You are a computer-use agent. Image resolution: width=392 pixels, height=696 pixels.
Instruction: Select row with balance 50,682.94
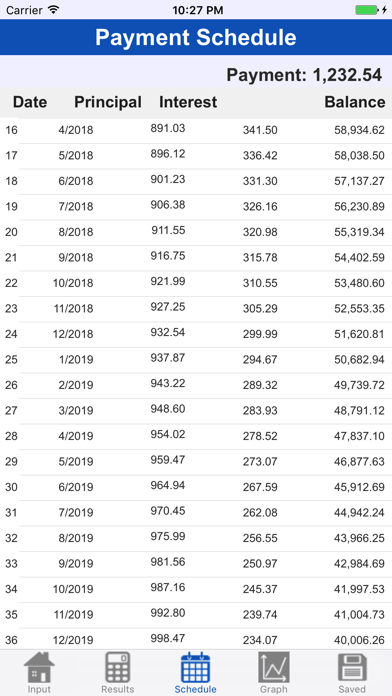[x=196, y=360]
